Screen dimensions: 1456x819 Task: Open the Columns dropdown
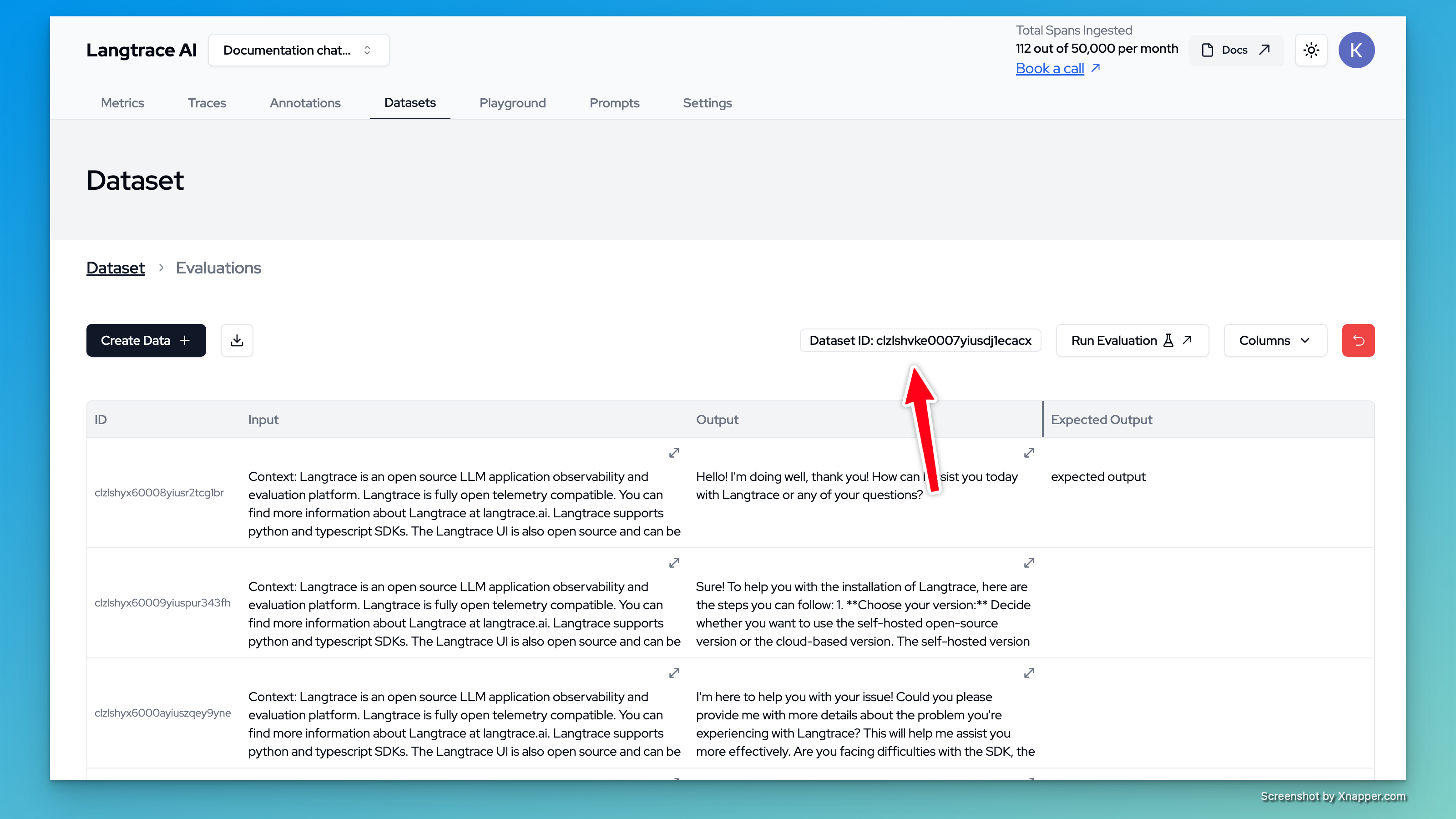pyautogui.click(x=1274, y=340)
